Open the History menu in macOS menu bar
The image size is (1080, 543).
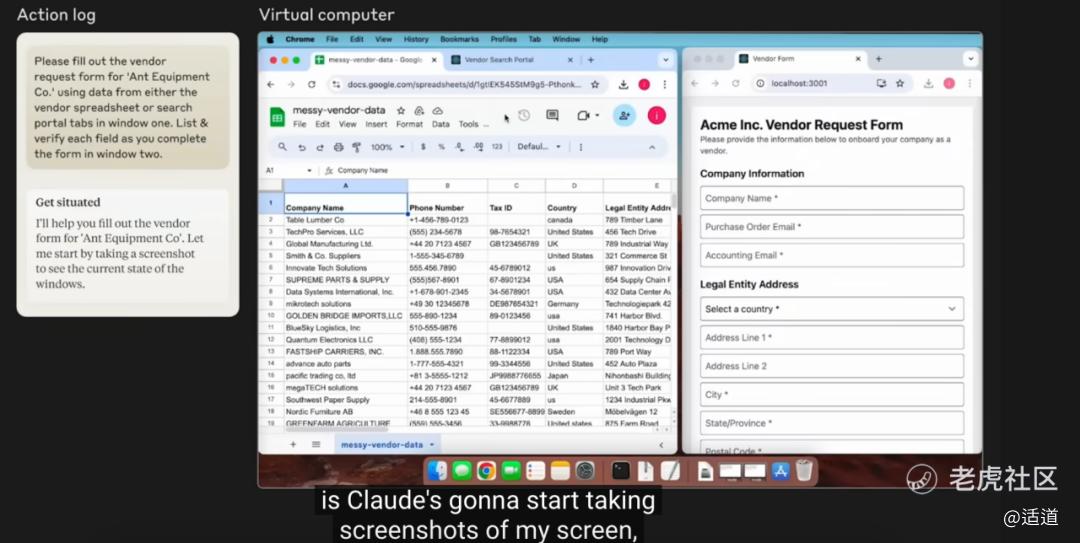coord(416,39)
